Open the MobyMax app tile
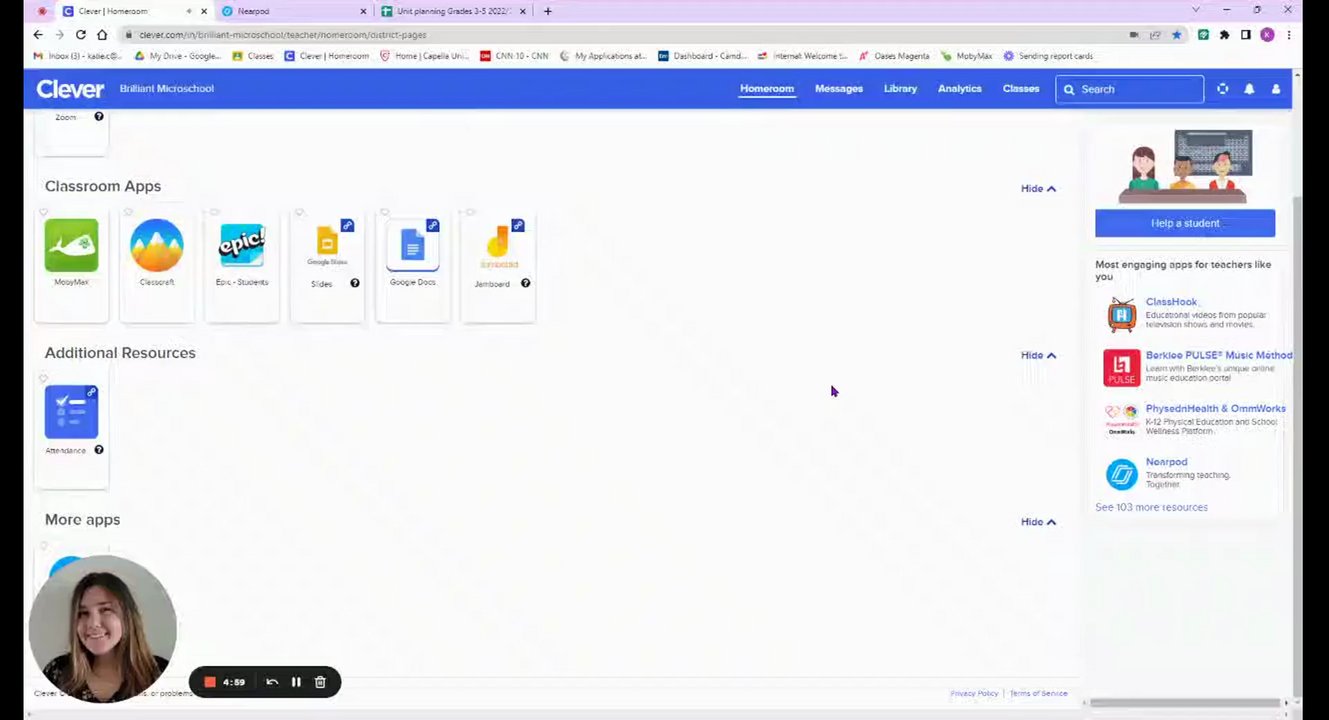Viewport: 1329px width, 720px height. [x=71, y=247]
